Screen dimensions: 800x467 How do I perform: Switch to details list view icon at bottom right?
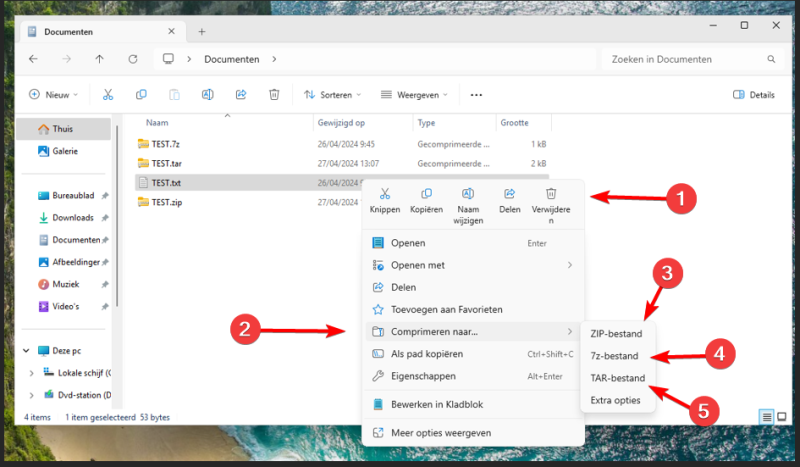(x=766, y=416)
